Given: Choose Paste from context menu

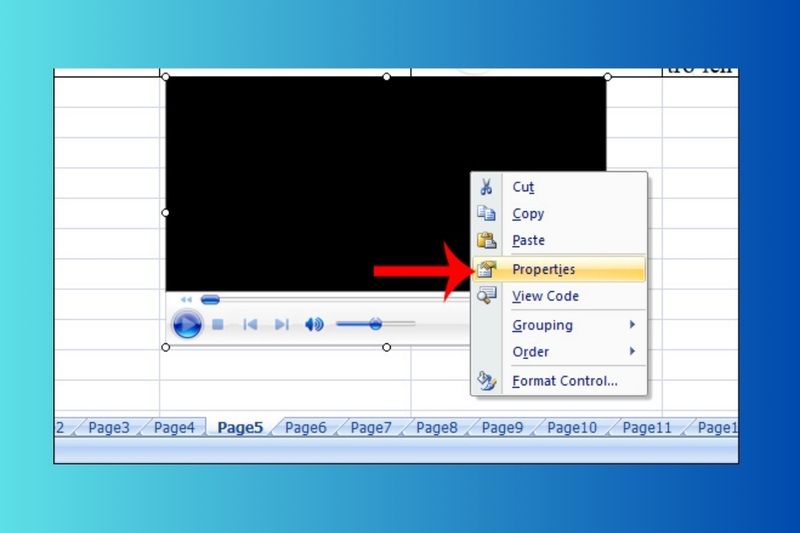Looking at the screenshot, I should (559, 240).
